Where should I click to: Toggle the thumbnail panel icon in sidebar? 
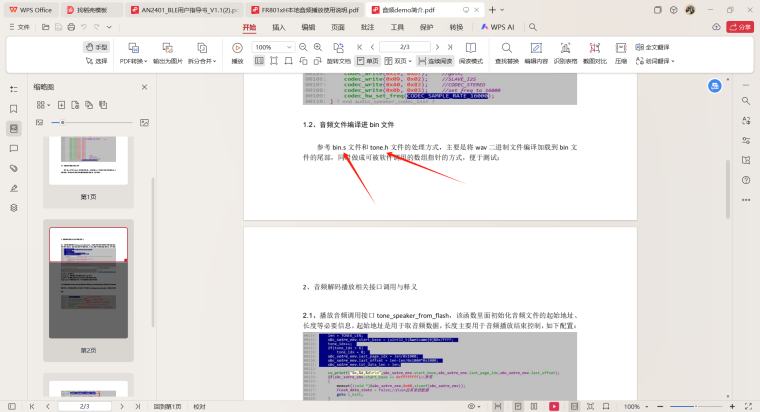click(14, 128)
